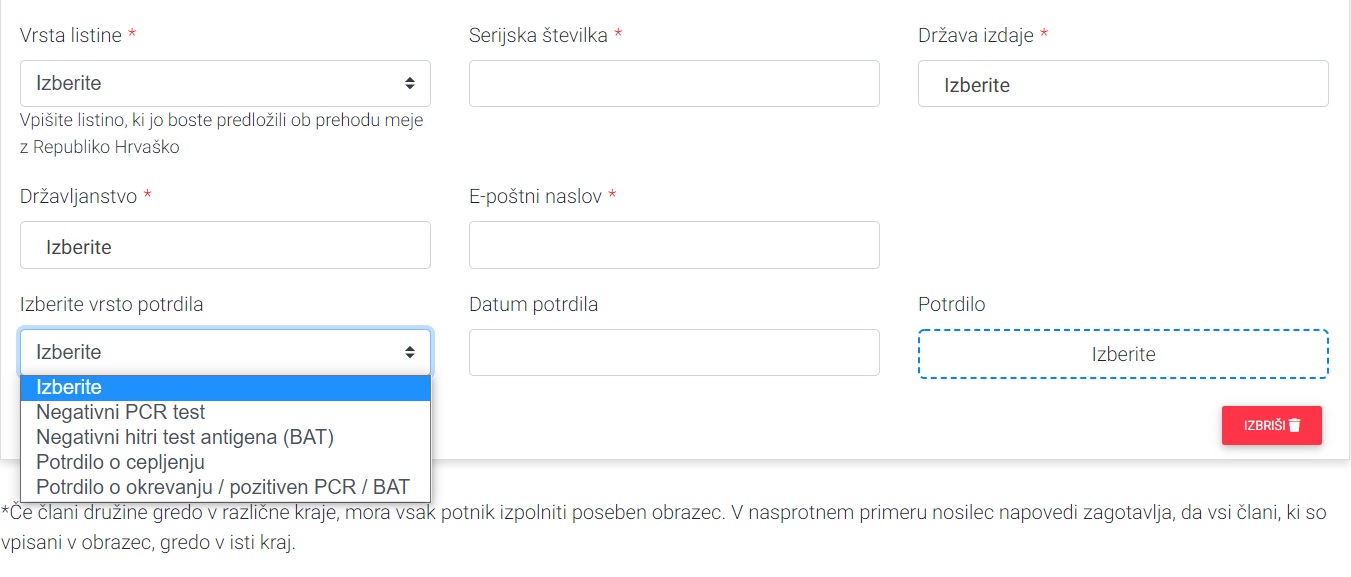This screenshot has height=577, width=1351.
Task: Click the dashed Potrdilo file upload area
Action: click(x=1122, y=354)
